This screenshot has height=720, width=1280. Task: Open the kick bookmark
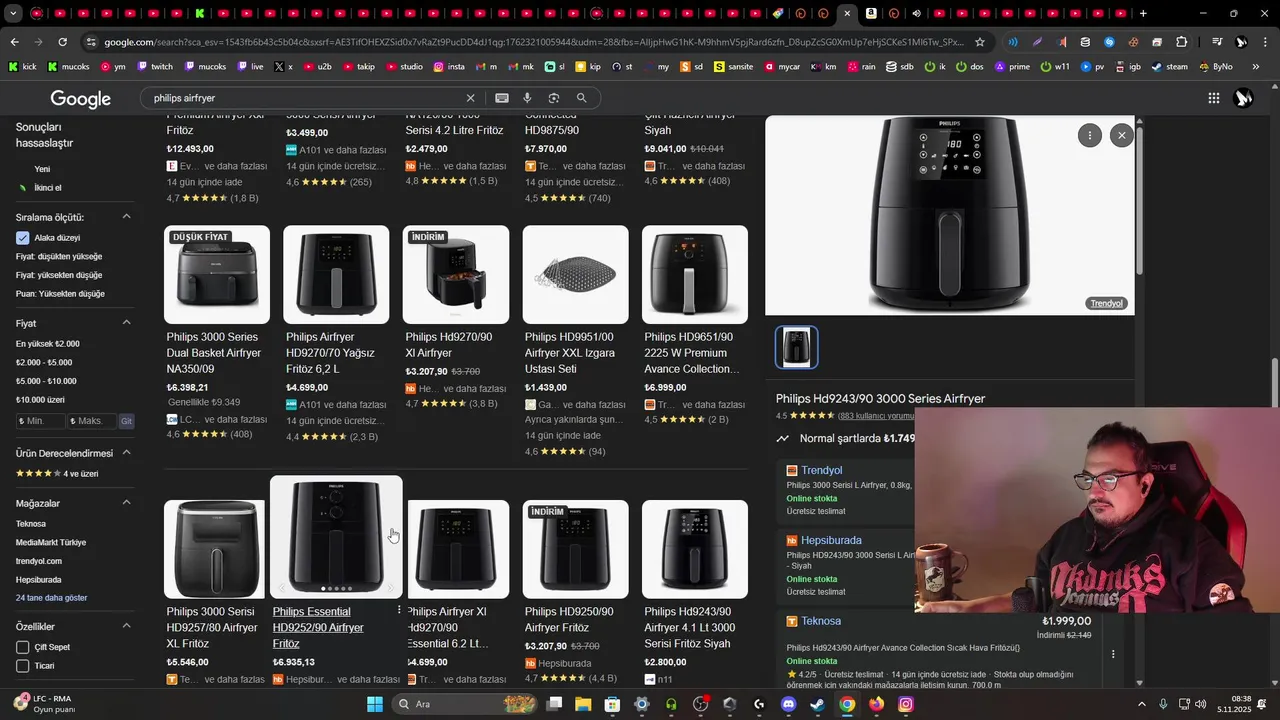23,66
